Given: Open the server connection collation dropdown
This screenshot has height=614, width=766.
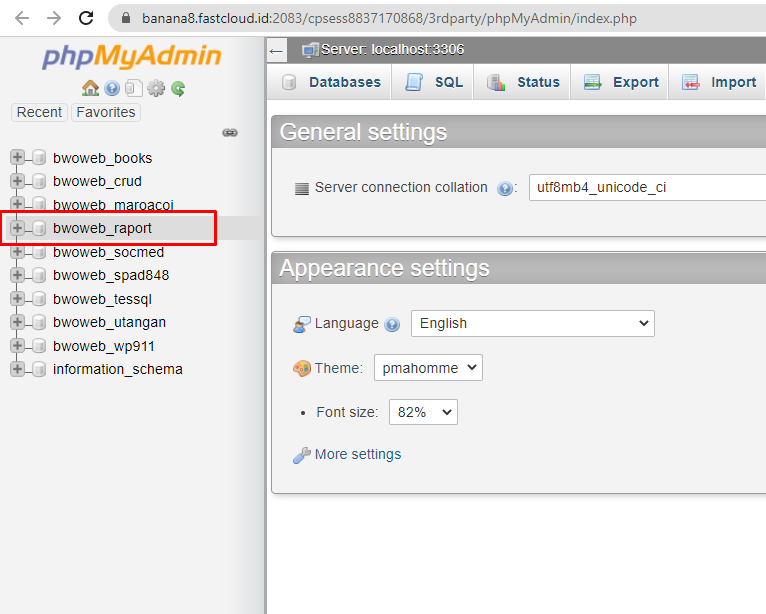Looking at the screenshot, I should [x=647, y=188].
